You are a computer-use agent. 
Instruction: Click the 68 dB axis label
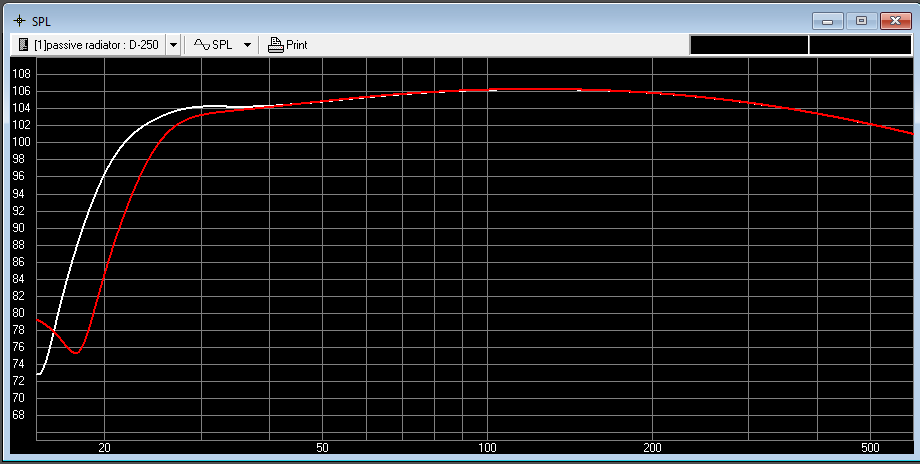tap(18, 415)
